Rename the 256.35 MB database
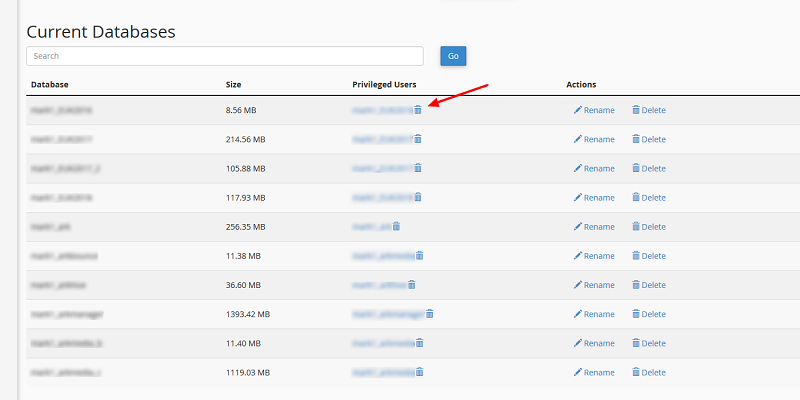The image size is (800, 400). (594, 227)
